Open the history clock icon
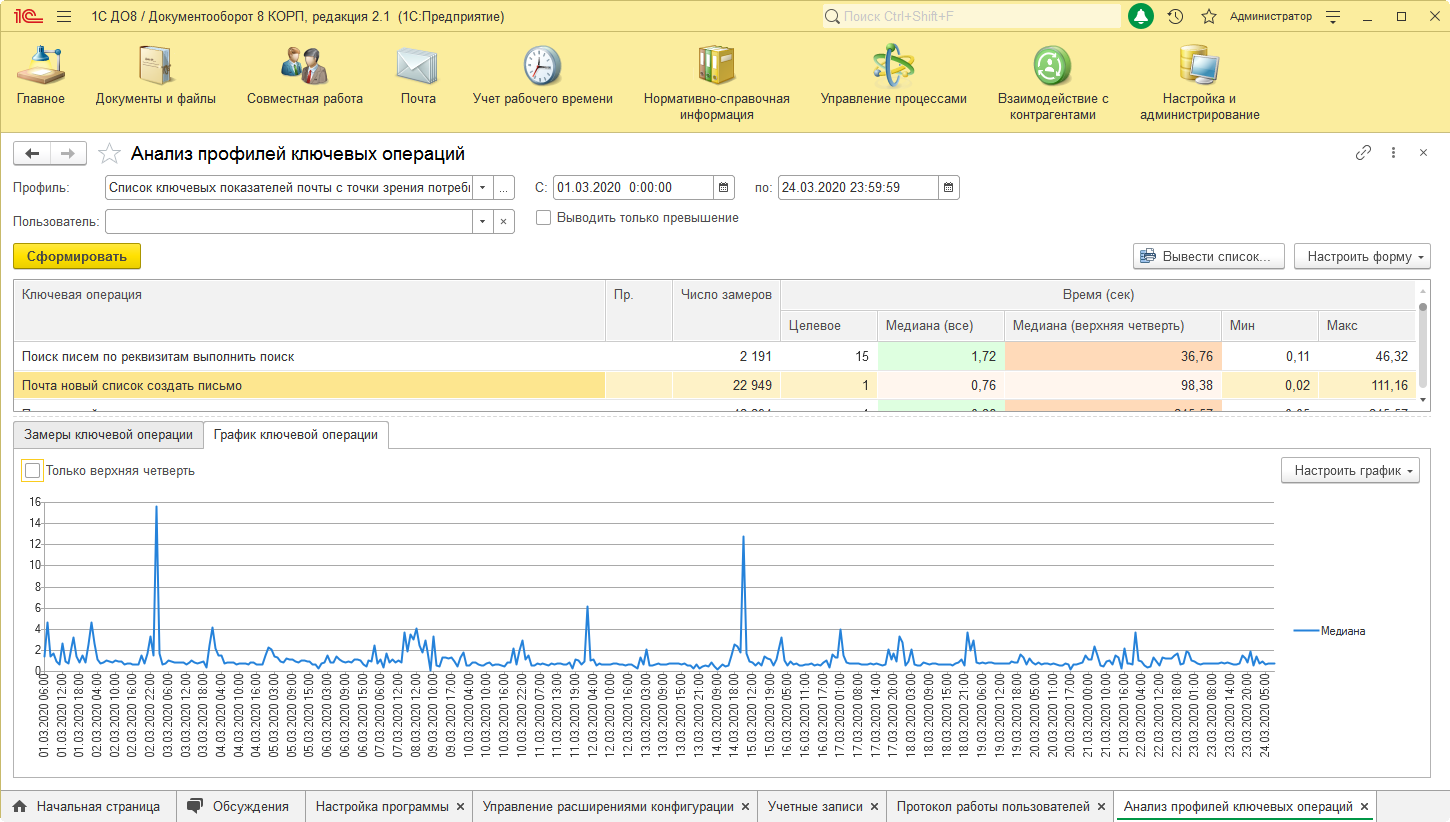 coord(1175,16)
